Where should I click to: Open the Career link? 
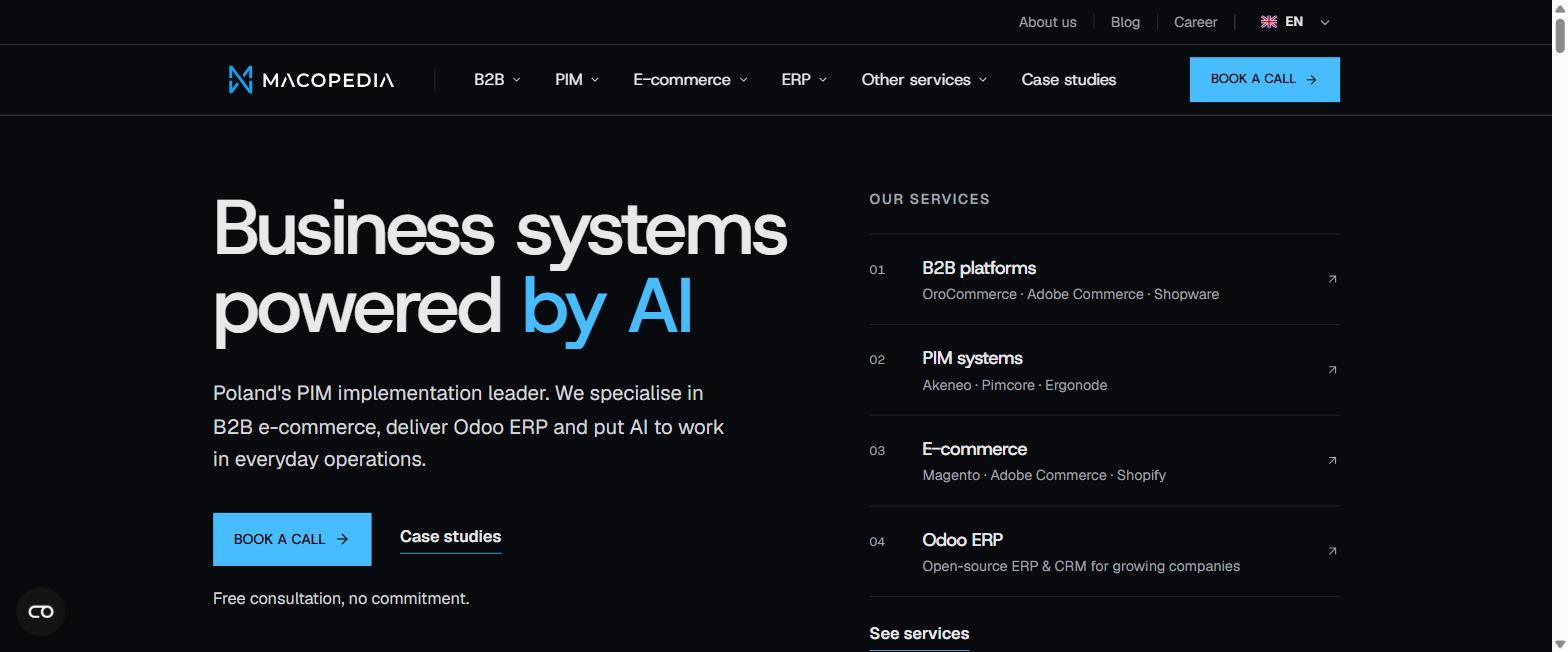point(1195,22)
